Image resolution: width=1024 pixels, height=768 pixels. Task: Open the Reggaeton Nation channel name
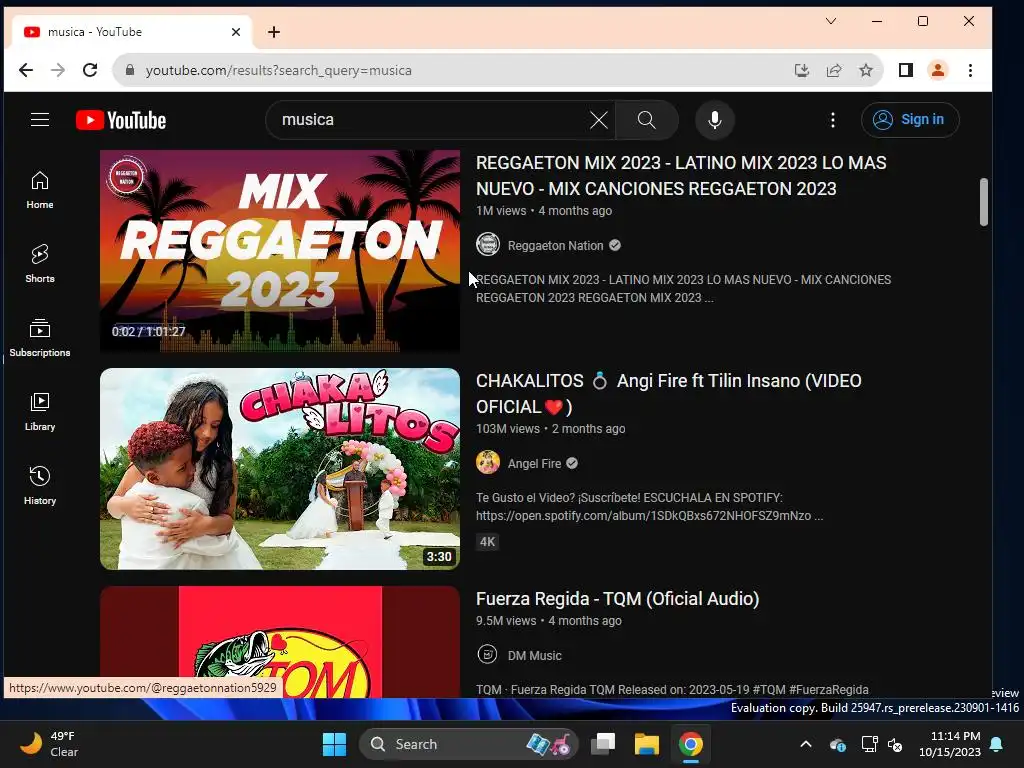pyautogui.click(x=555, y=246)
